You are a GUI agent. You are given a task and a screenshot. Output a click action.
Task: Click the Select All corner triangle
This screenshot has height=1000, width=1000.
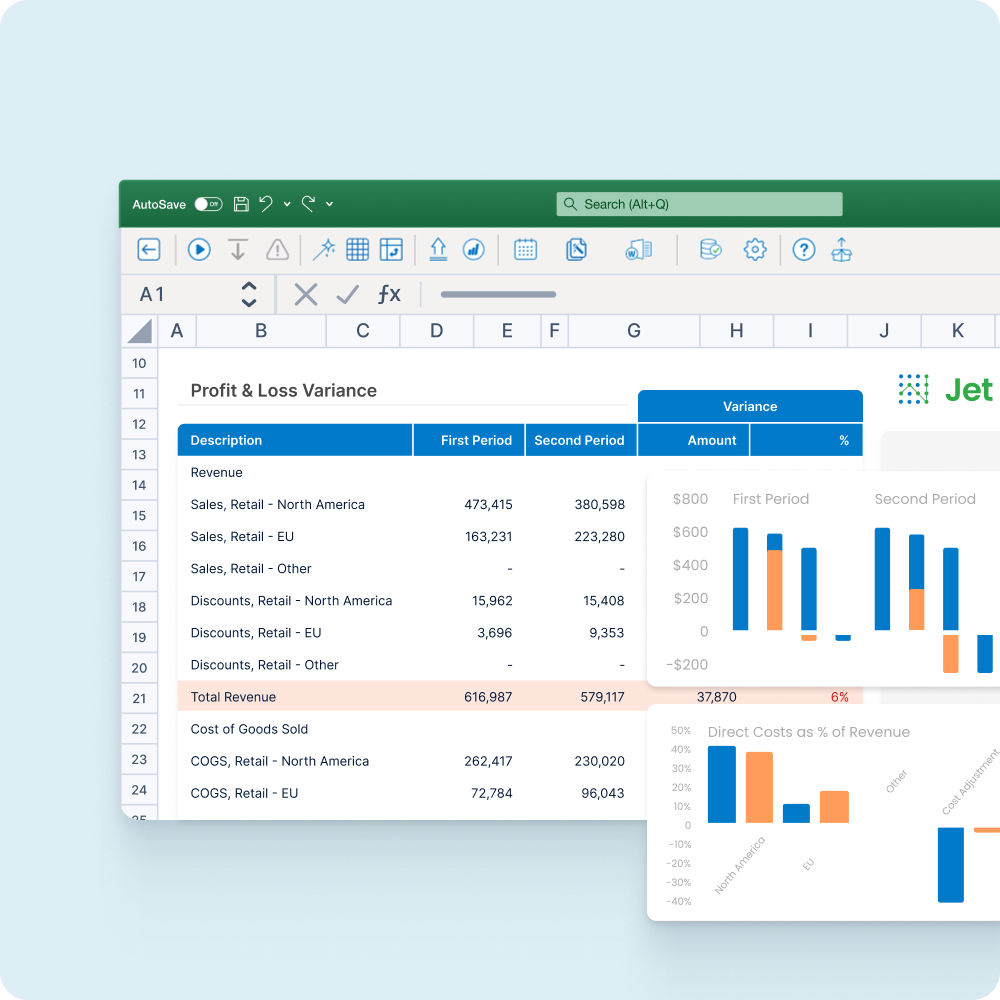click(x=140, y=331)
